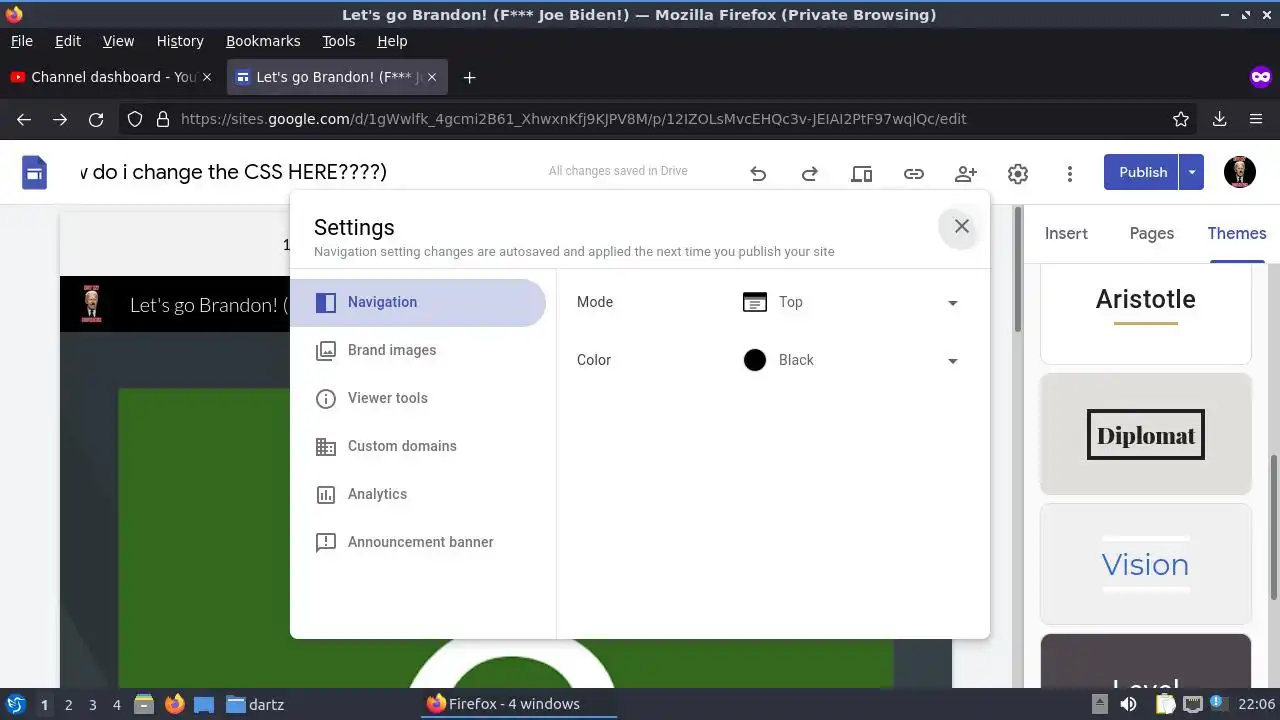The width and height of the screenshot is (1280, 720).
Task: Open the Bookmarks menu
Action: (263, 41)
